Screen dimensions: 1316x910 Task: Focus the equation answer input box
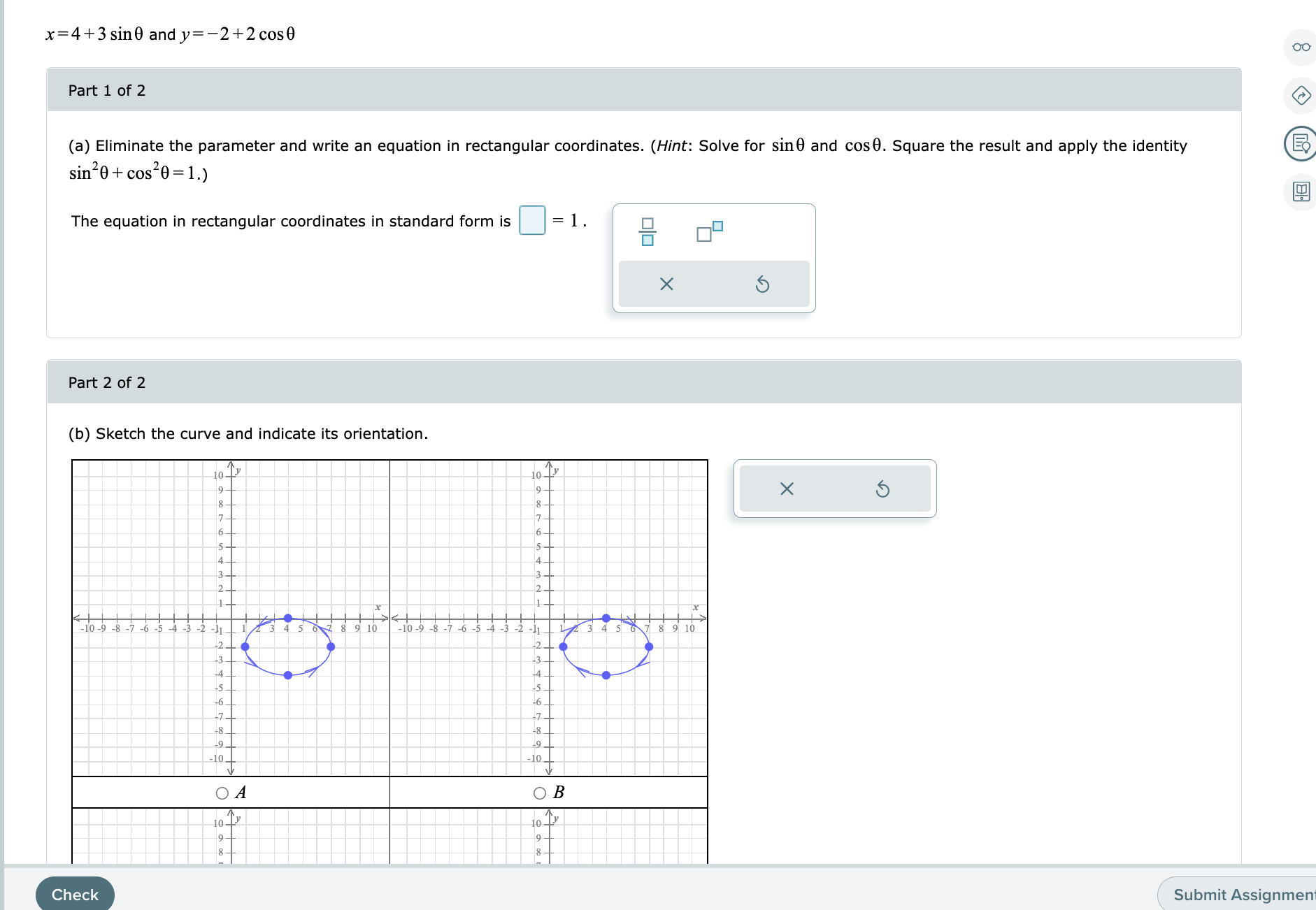[532, 221]
